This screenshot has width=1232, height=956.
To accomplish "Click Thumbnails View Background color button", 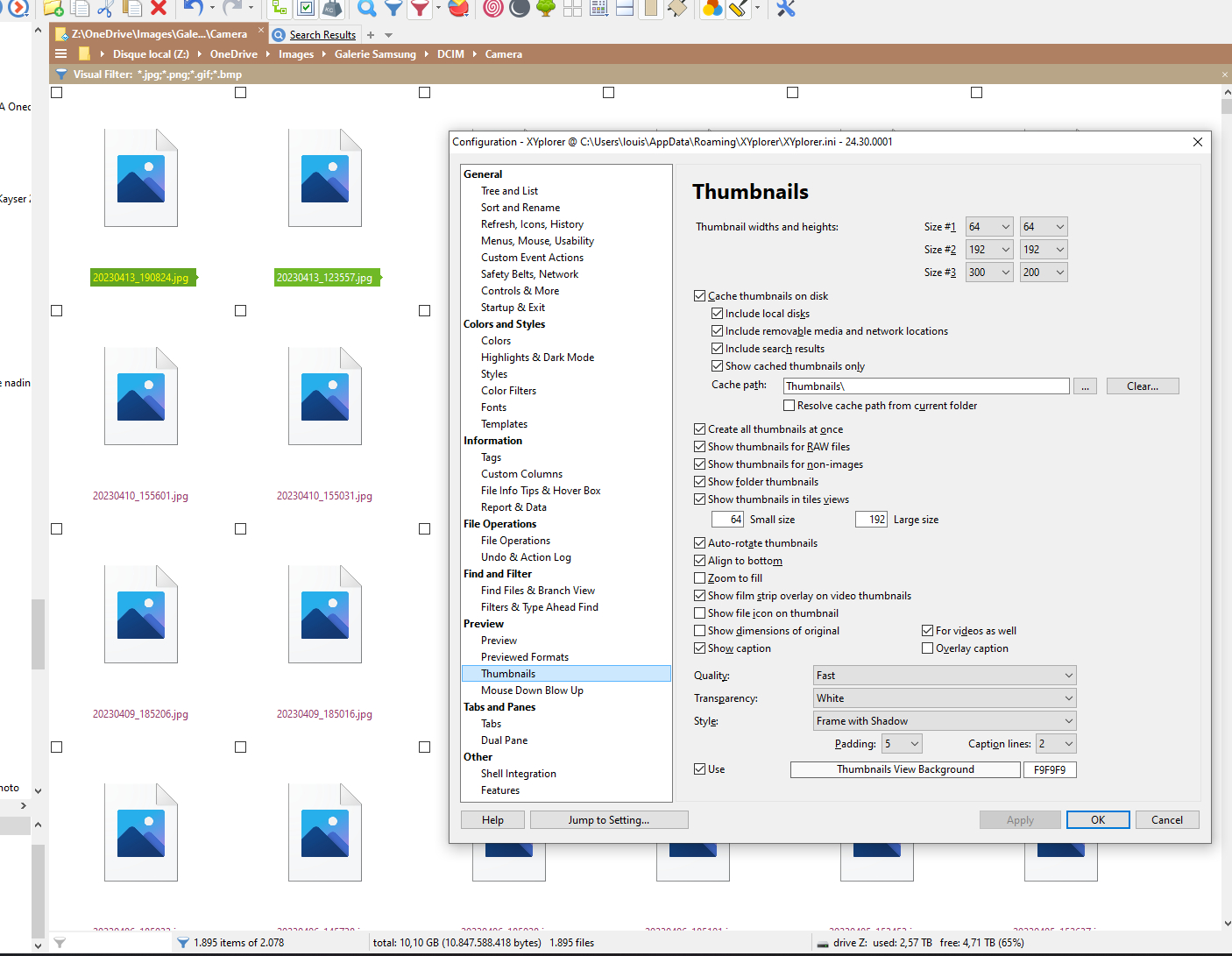I will coord(905,769).
